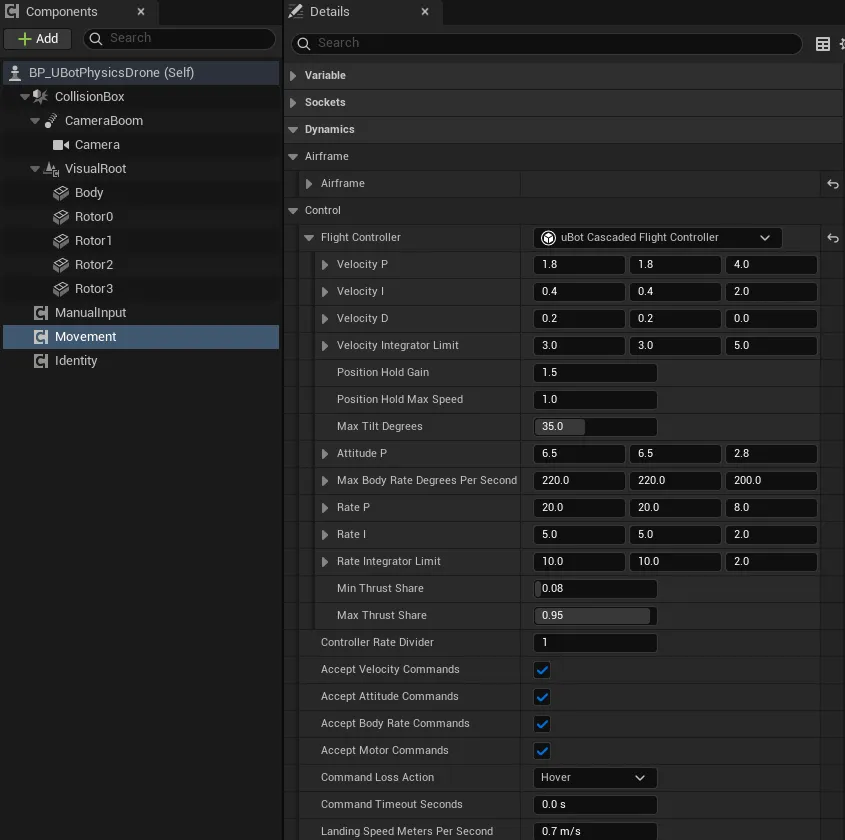Open the property matrix table view icon
This screenshot has height=840, width=845.
click(x=822, y=44)
